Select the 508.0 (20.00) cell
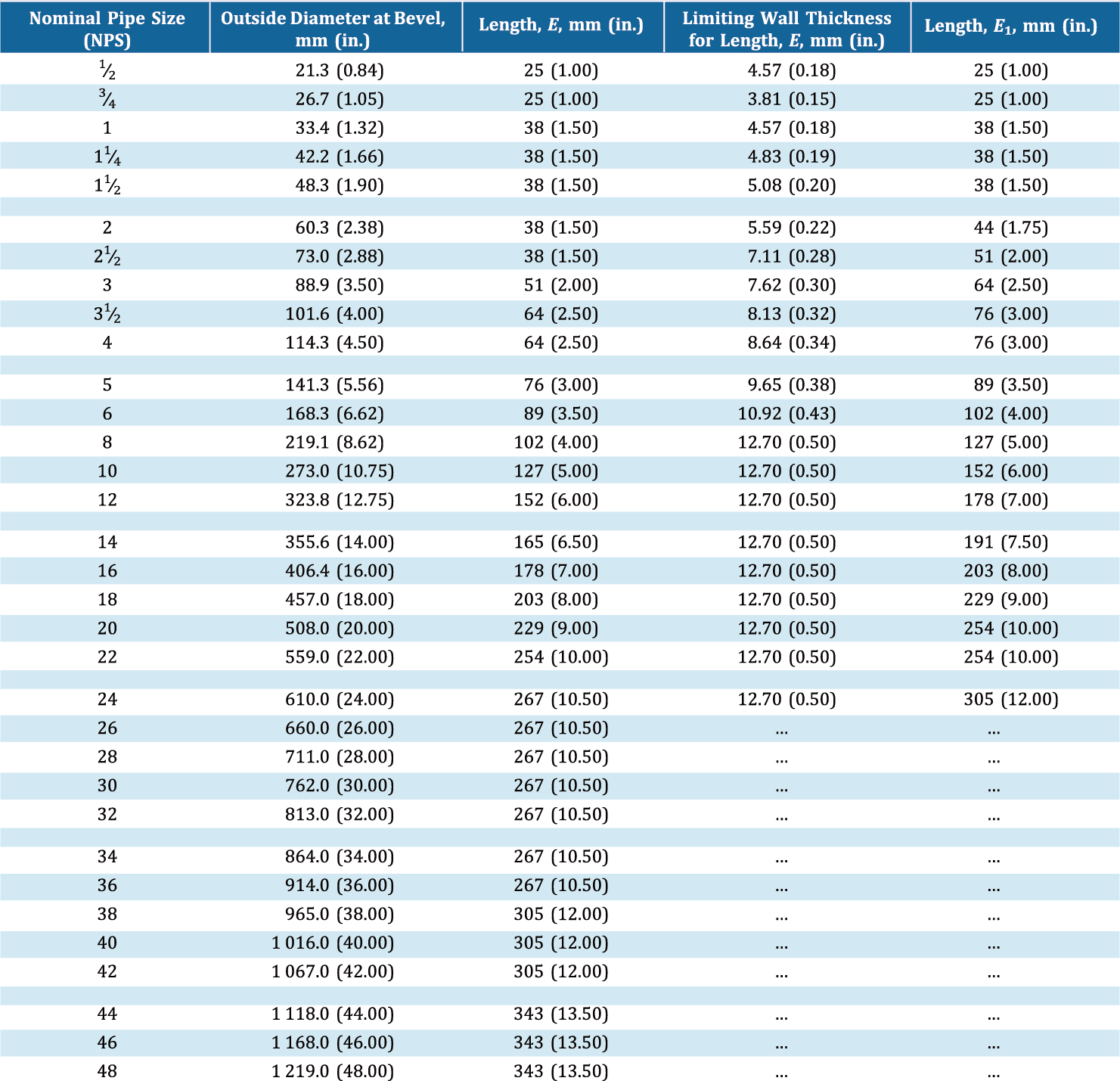 coord(340,629)
